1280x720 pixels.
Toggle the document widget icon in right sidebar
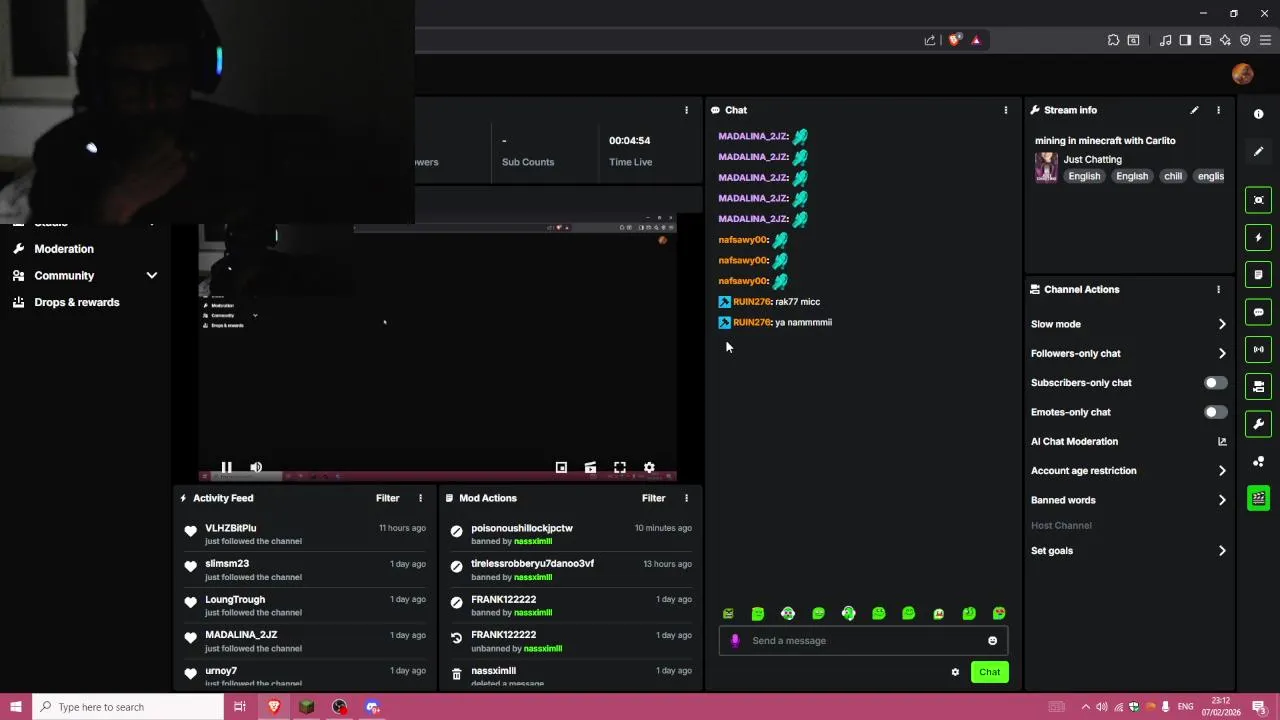1258,274
